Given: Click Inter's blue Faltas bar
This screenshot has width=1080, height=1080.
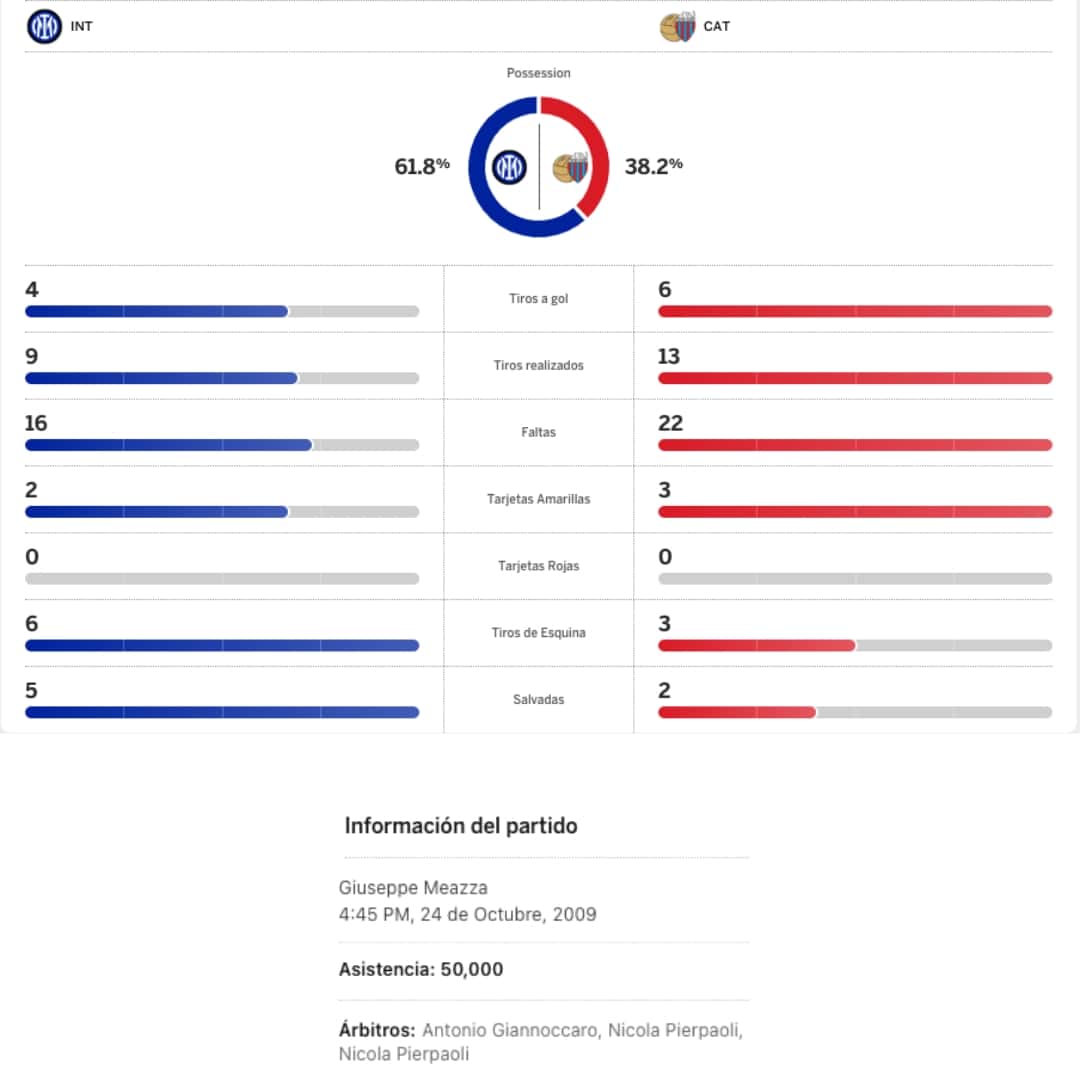Looking at the screenshot, I should 168,445.
